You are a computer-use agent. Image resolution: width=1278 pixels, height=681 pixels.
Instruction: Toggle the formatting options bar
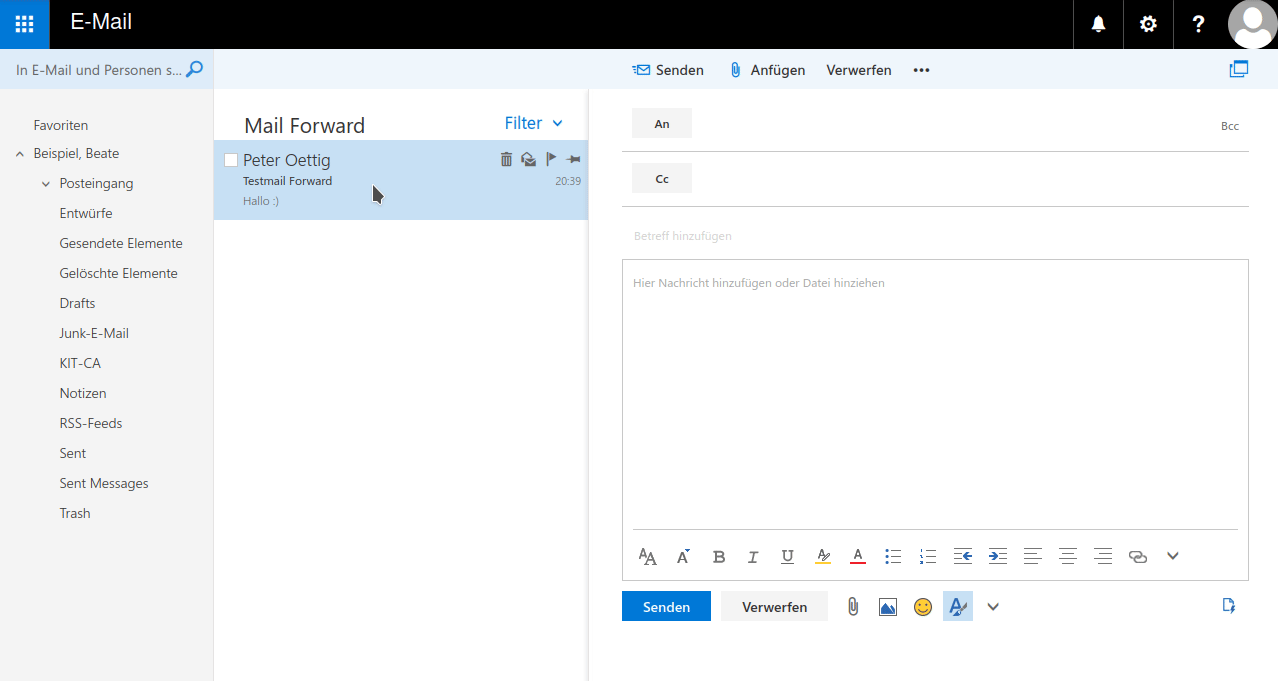click(x=958, y=606)
